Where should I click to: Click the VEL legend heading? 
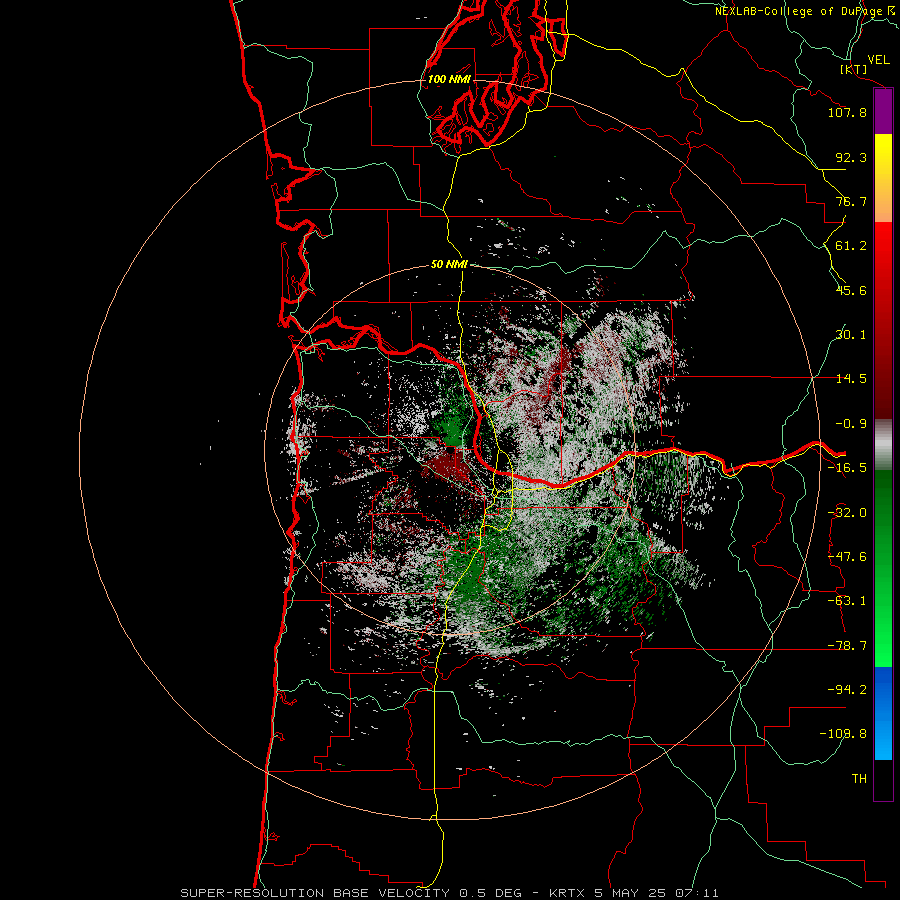point(878,60)
